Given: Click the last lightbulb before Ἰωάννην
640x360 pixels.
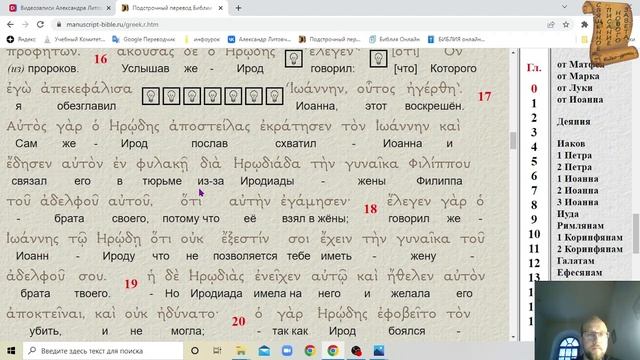Looking at the screenshot, I should click(274, 96).
